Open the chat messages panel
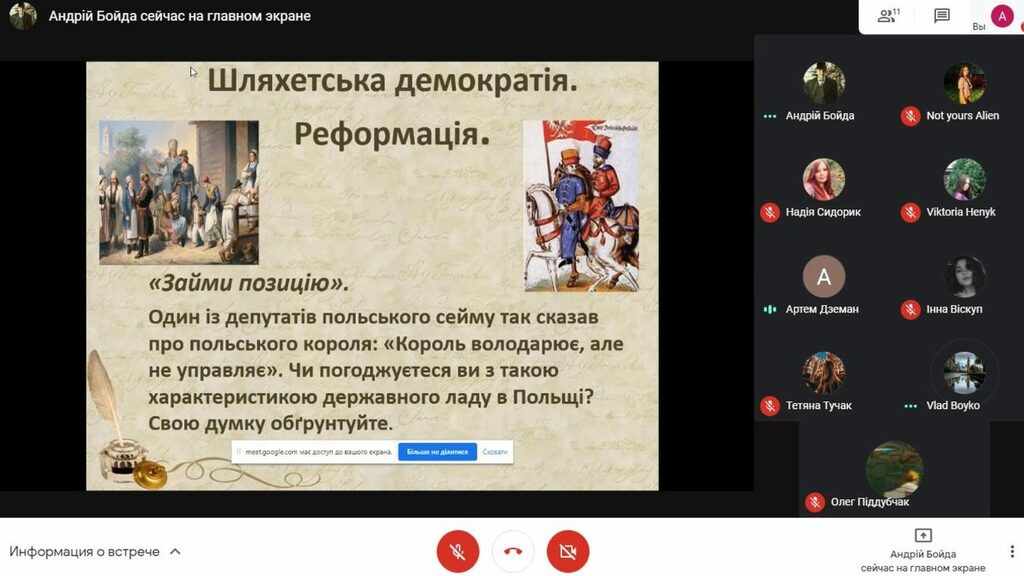Image resolution: width=1024 pixels, height=576 pixels. [941, 16]
